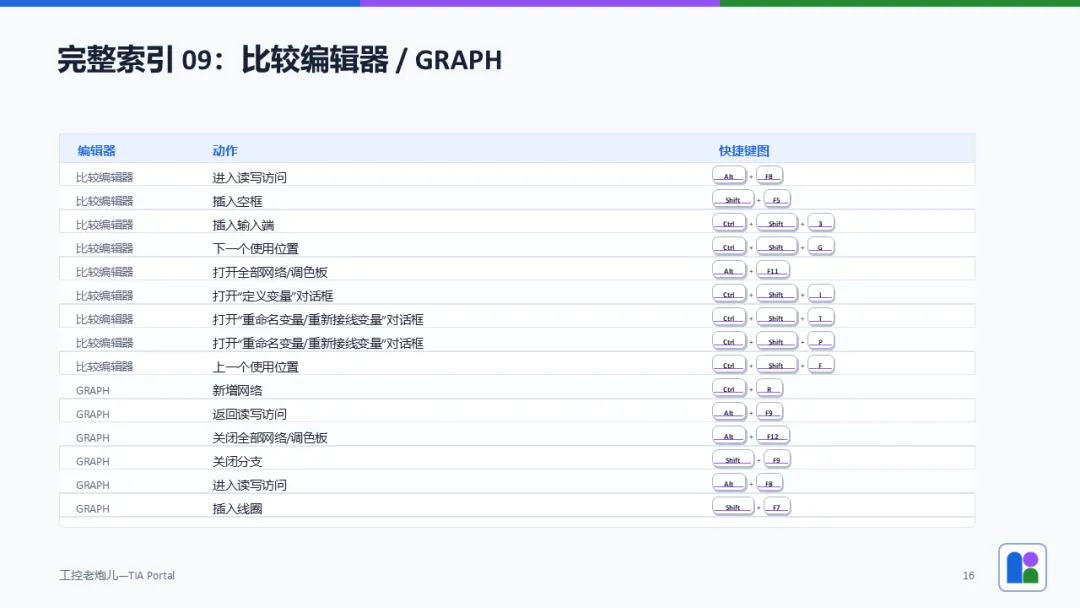Click the F9 keycap in 关闭分支 row
Screen dimensions: 1080x608
coord(776,459)
